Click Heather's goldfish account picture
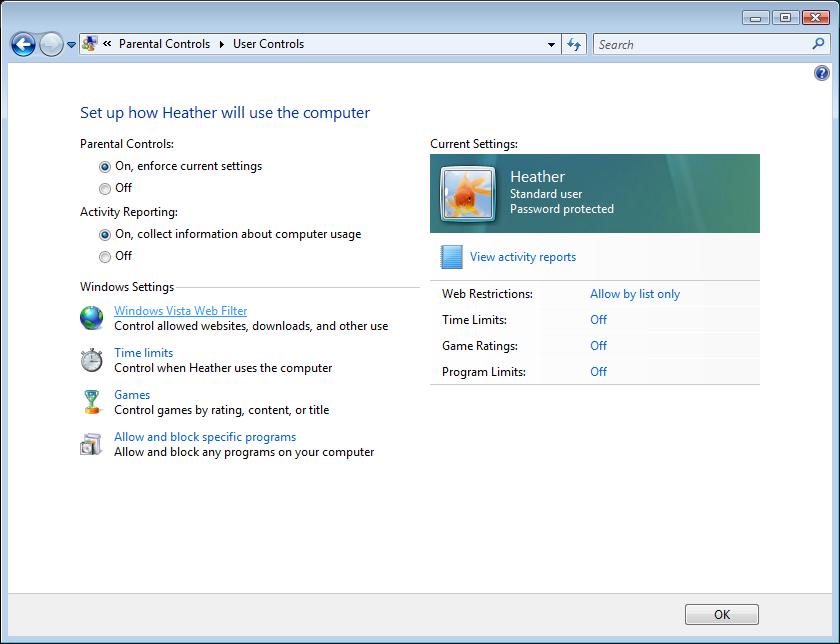This screenshot has height=644, width=840. pyautogui.click(x=467, y=194)
